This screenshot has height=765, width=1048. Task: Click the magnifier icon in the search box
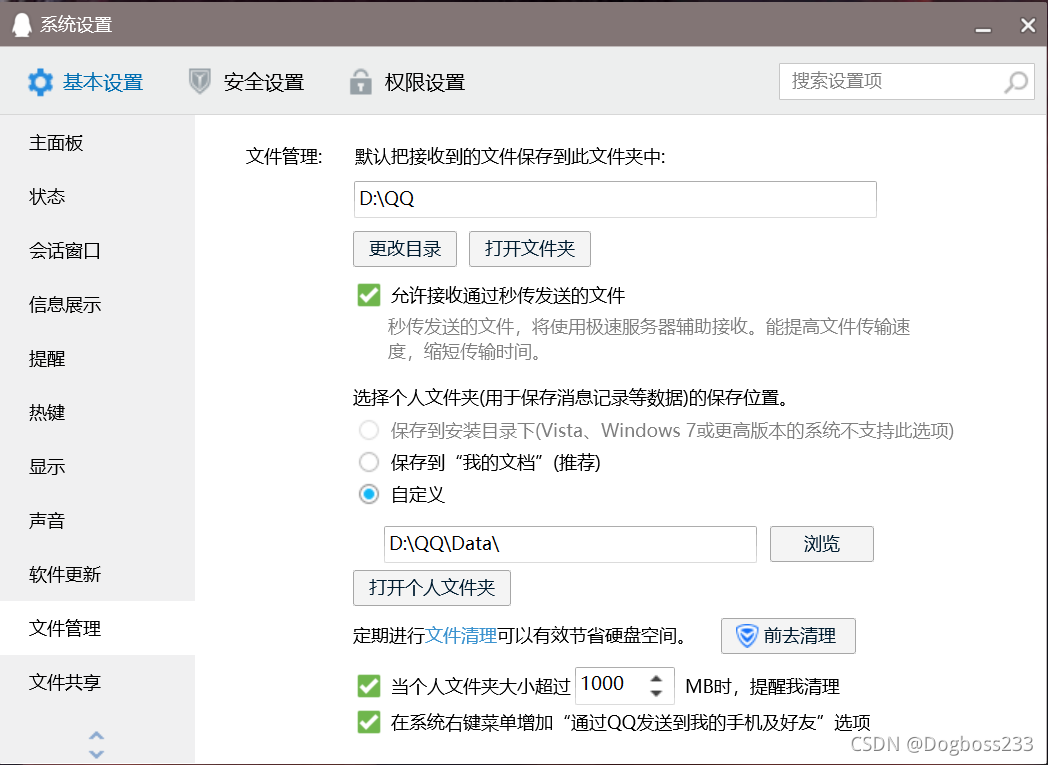(1015, 82)
